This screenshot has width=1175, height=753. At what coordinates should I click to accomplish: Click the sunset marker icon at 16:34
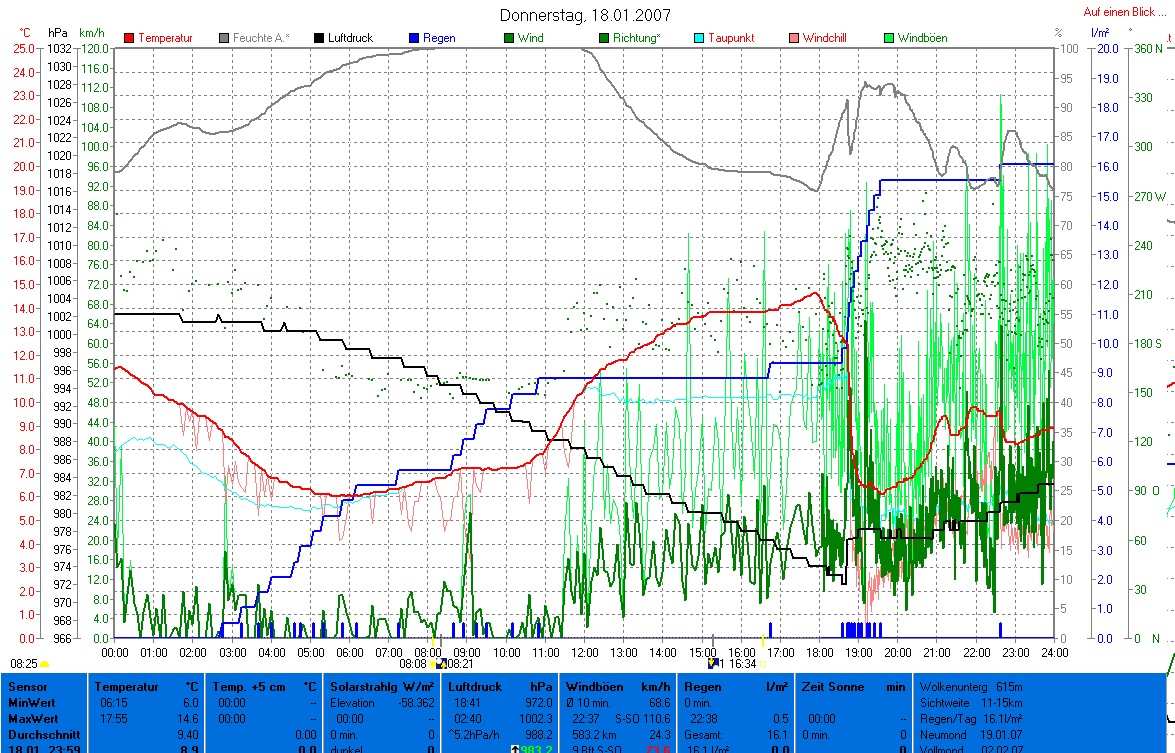coord(713,662)
